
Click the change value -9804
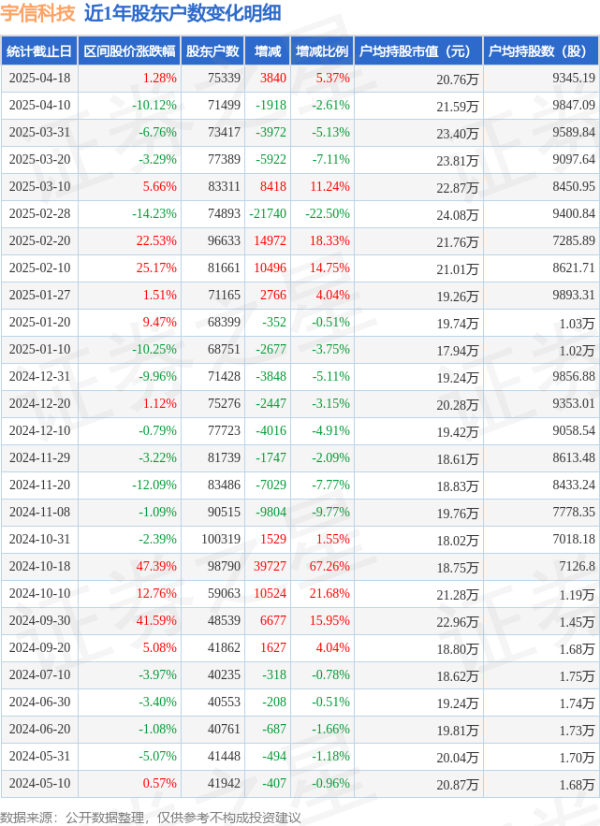[271, 512]
